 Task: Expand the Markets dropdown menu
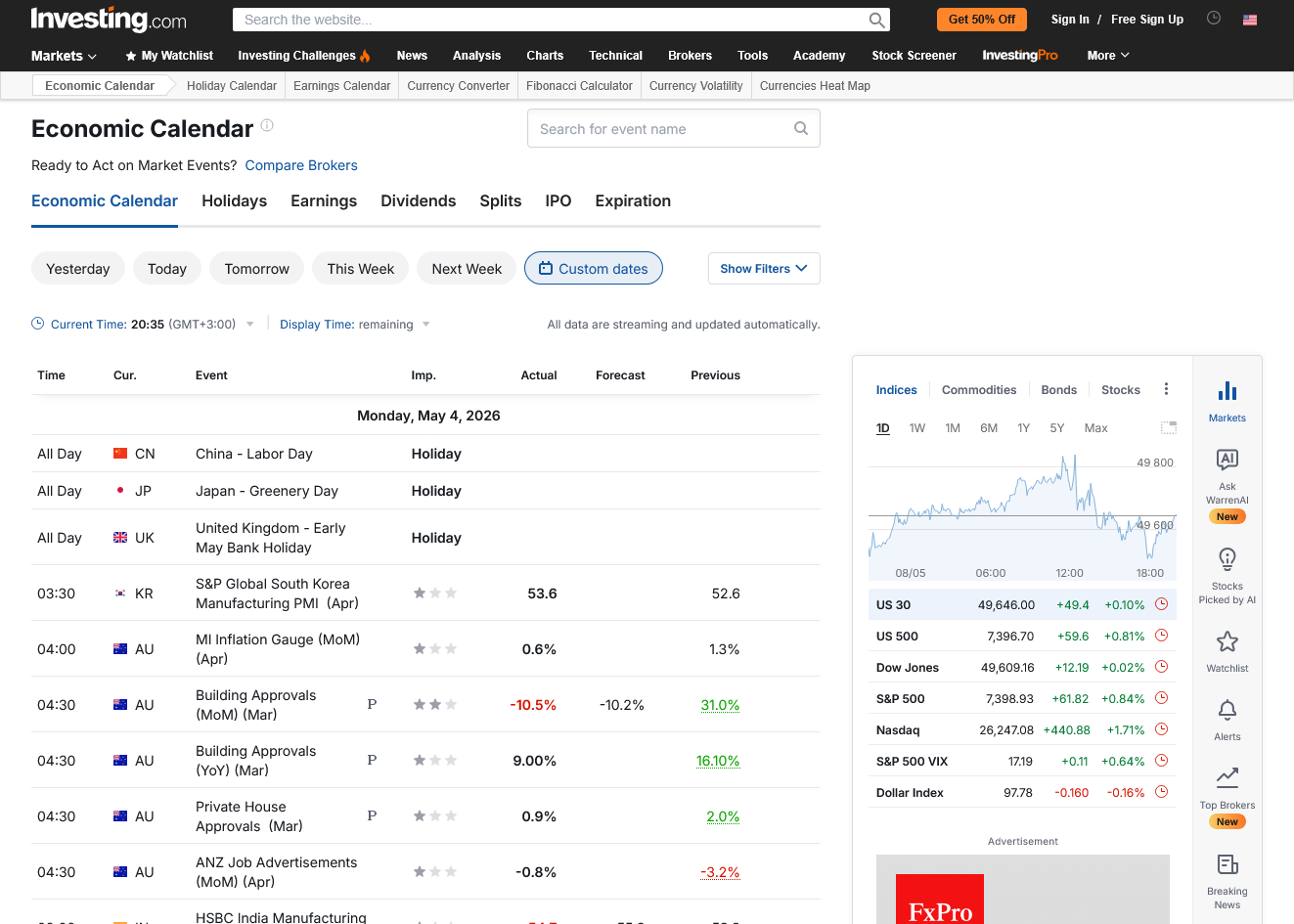pos(64,56)
